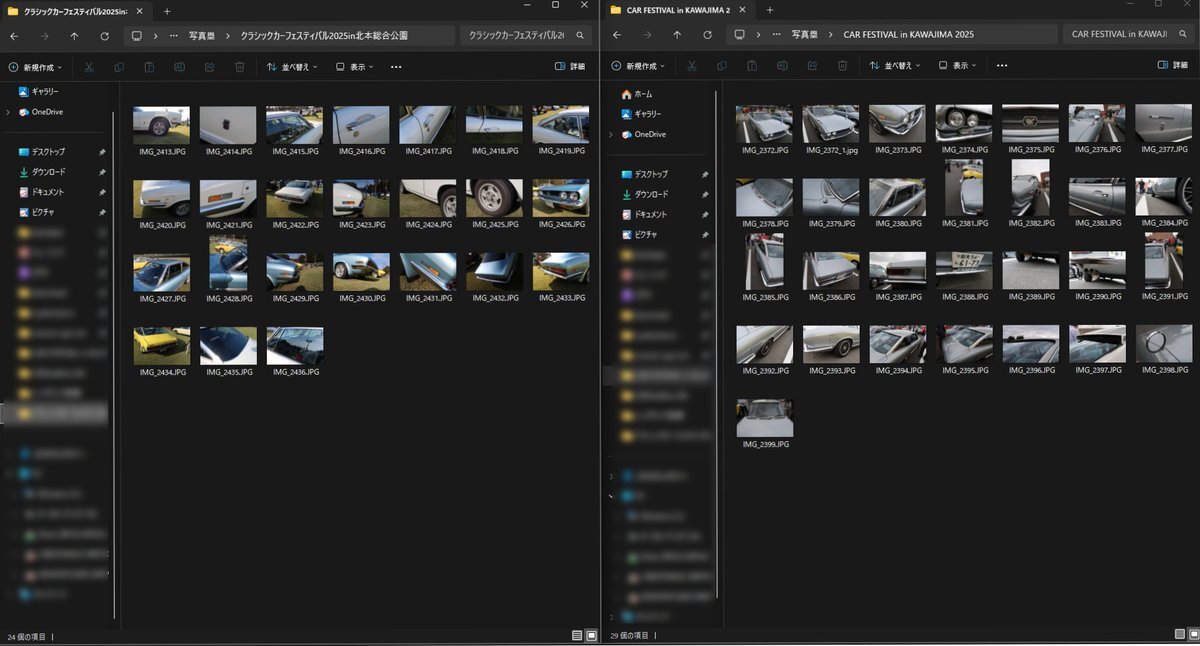This screenshot has width=1200, height=646.
Task: Click refresh in the left Explorer window
Action: tap(104, 35)
